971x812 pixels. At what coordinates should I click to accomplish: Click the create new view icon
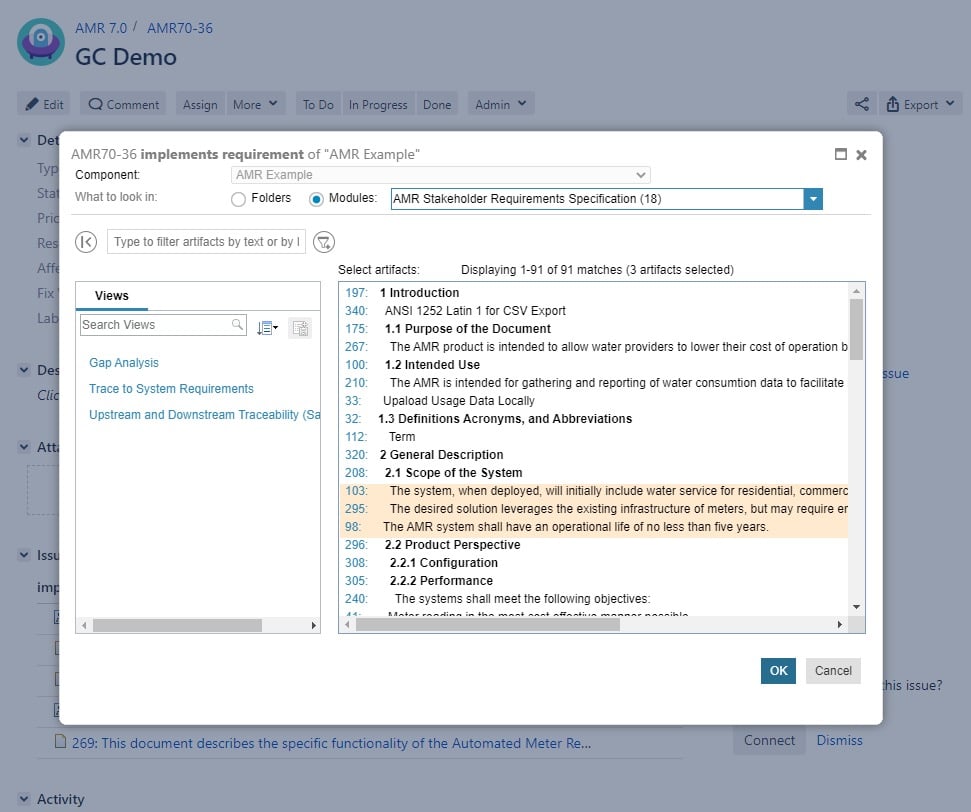300,327
